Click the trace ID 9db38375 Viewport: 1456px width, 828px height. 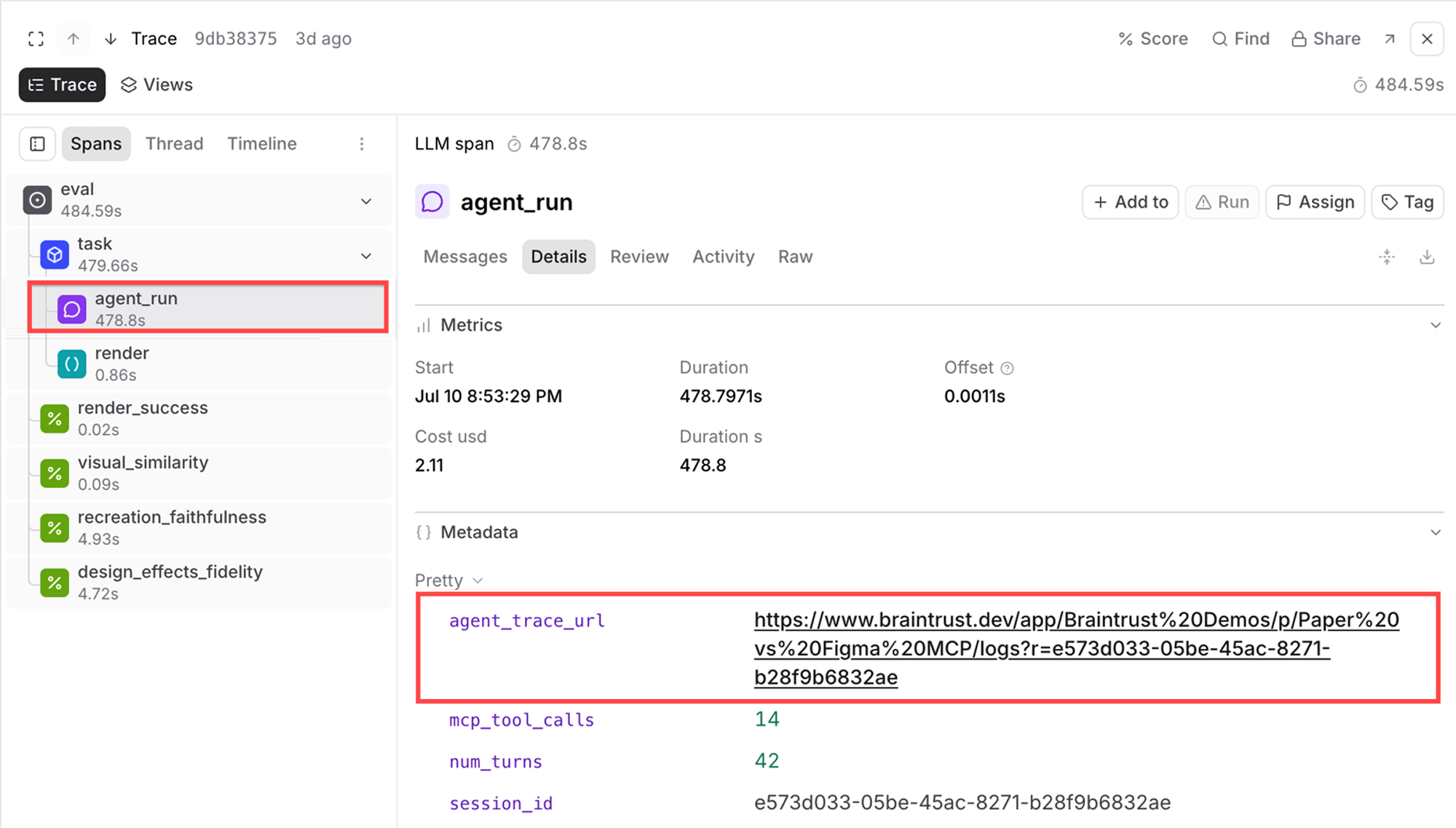tap(235, 39)
